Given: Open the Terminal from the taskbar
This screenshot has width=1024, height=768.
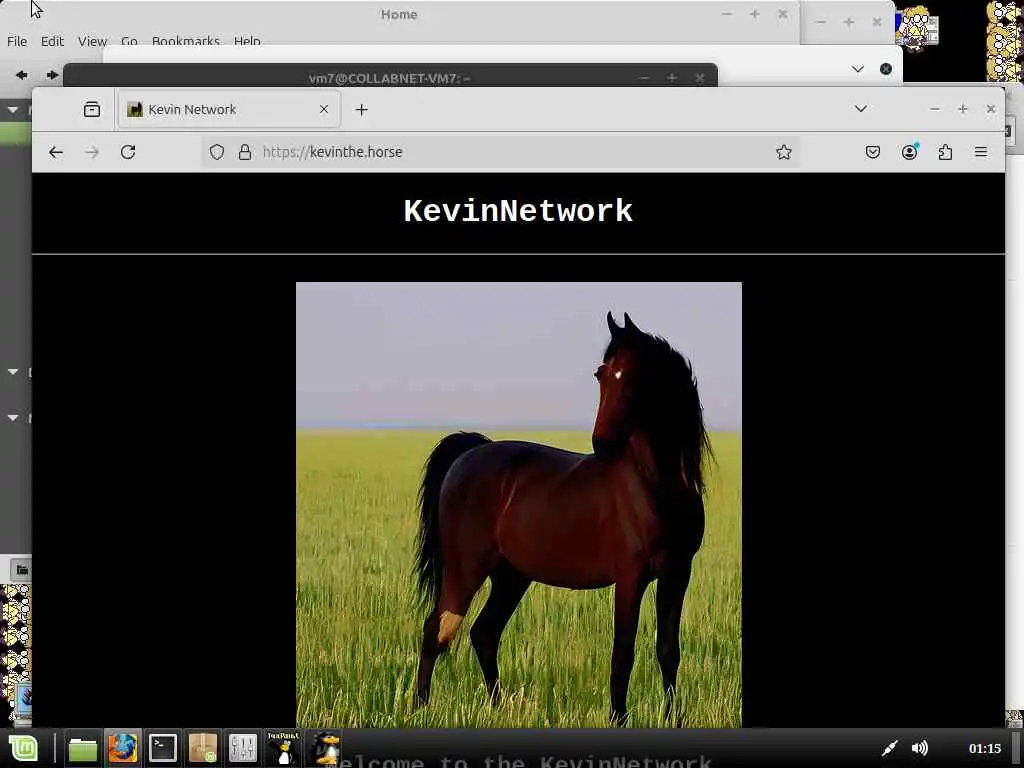Looking at the screenshot, I should 163,748.
